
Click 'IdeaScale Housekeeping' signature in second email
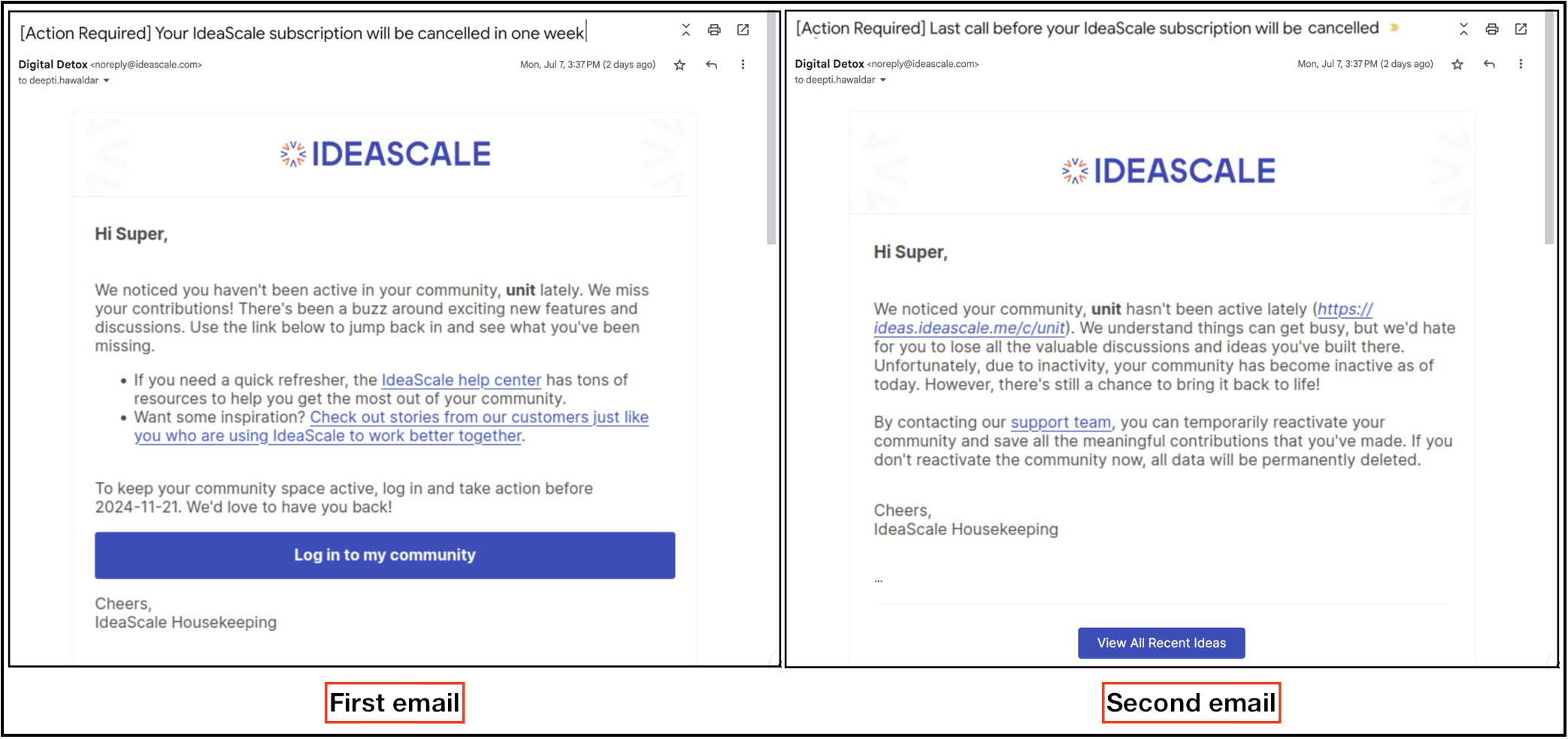pos(966,529)
